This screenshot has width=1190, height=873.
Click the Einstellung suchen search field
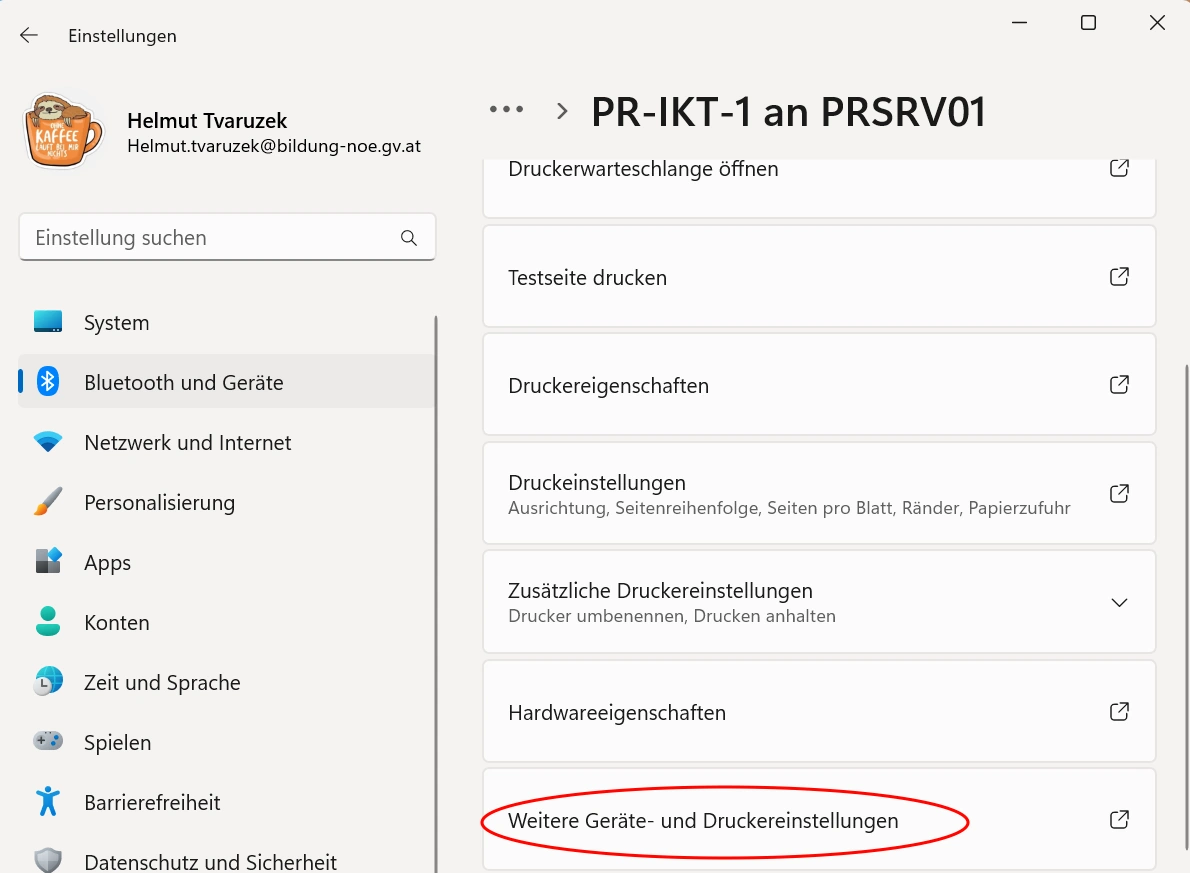click(x=210, y=238)
